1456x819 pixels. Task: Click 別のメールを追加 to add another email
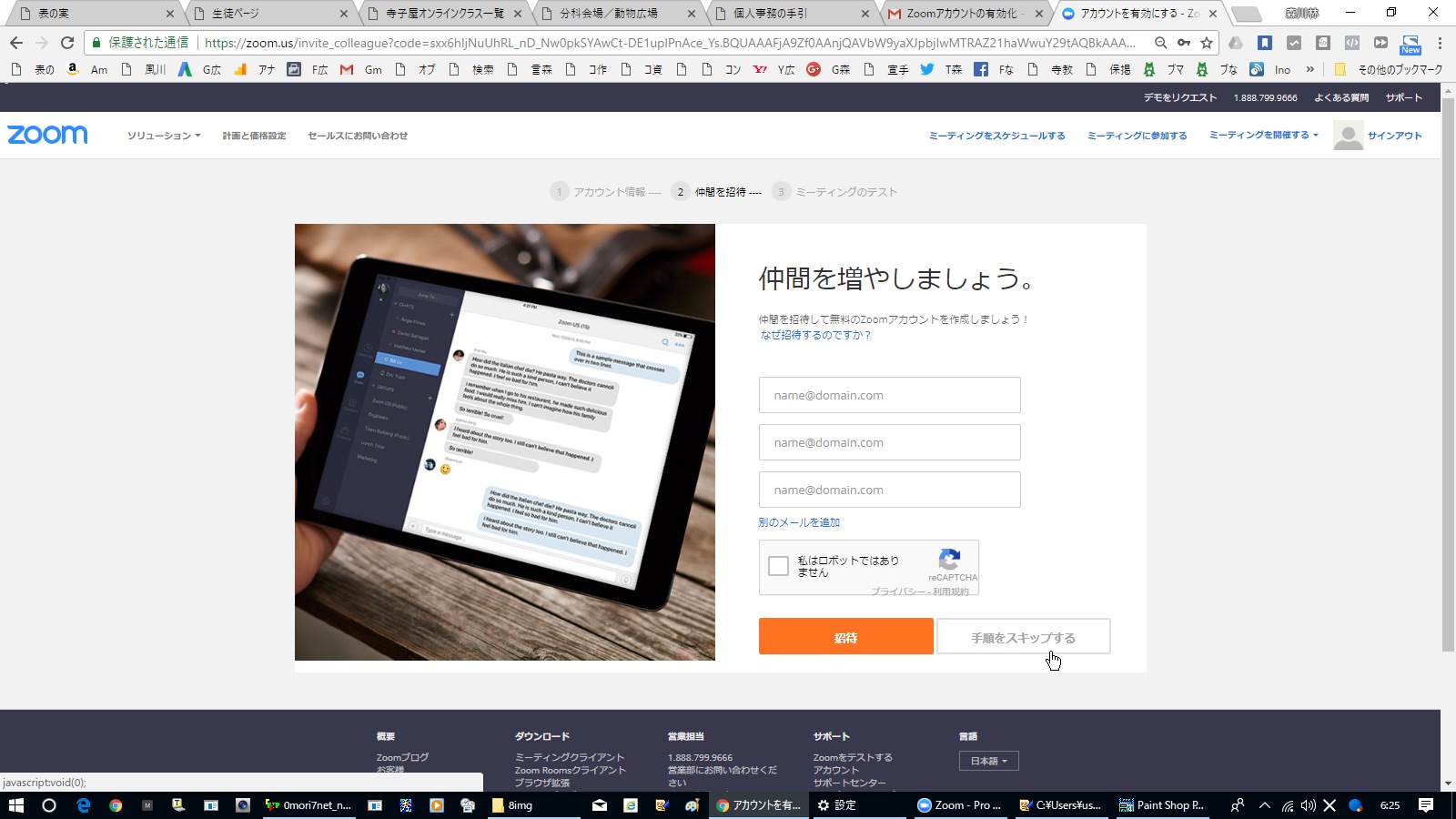(x=799, y=522)
